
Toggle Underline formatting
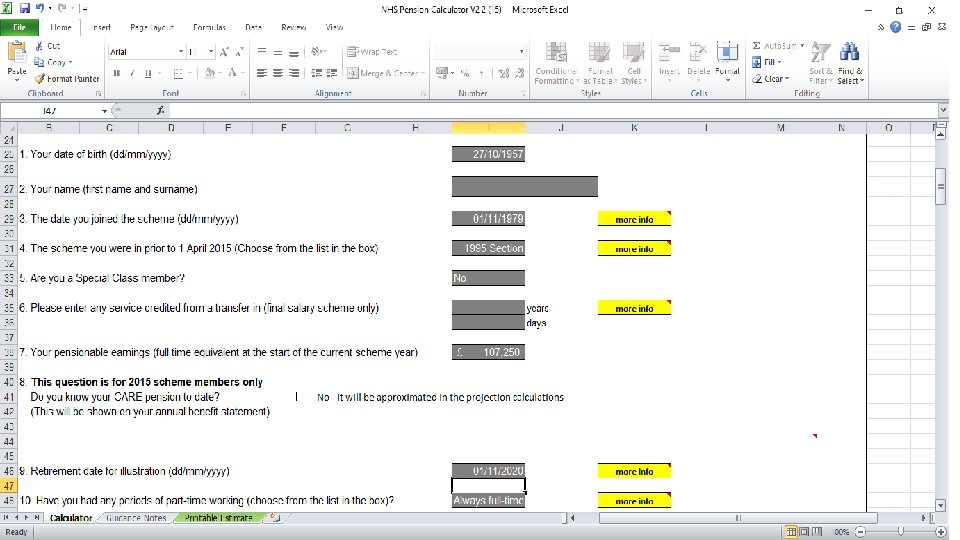pos(148,73)
